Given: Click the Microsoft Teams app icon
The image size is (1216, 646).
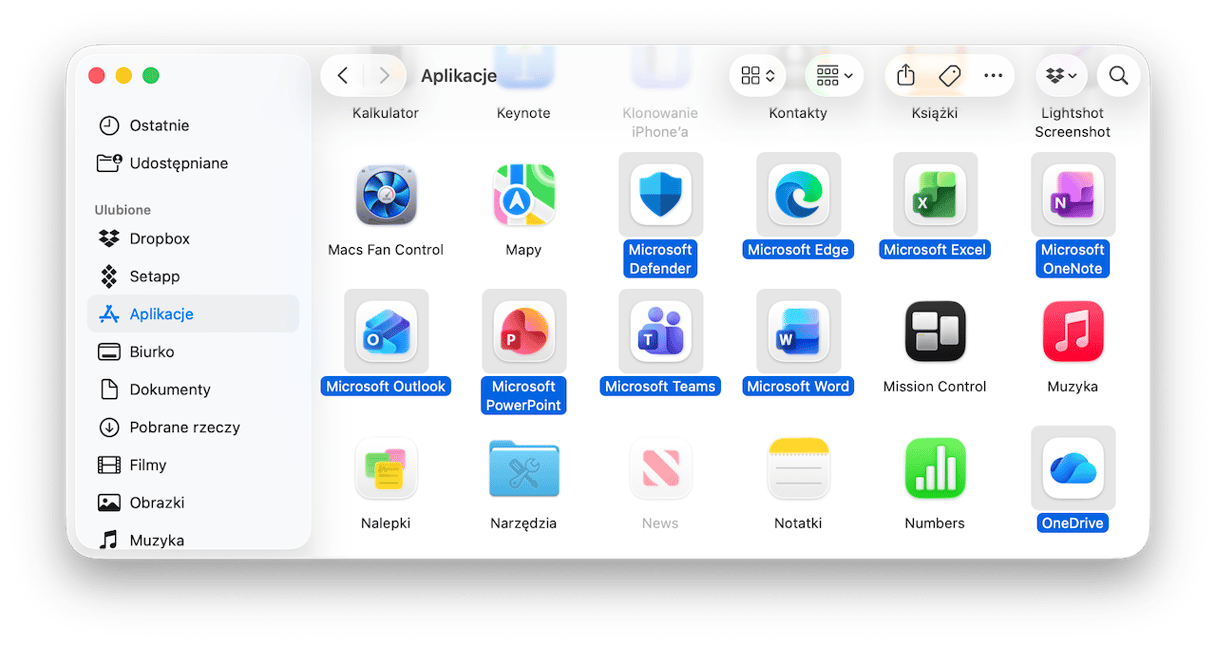Looking at the screenshot, I should click(661, 332).
